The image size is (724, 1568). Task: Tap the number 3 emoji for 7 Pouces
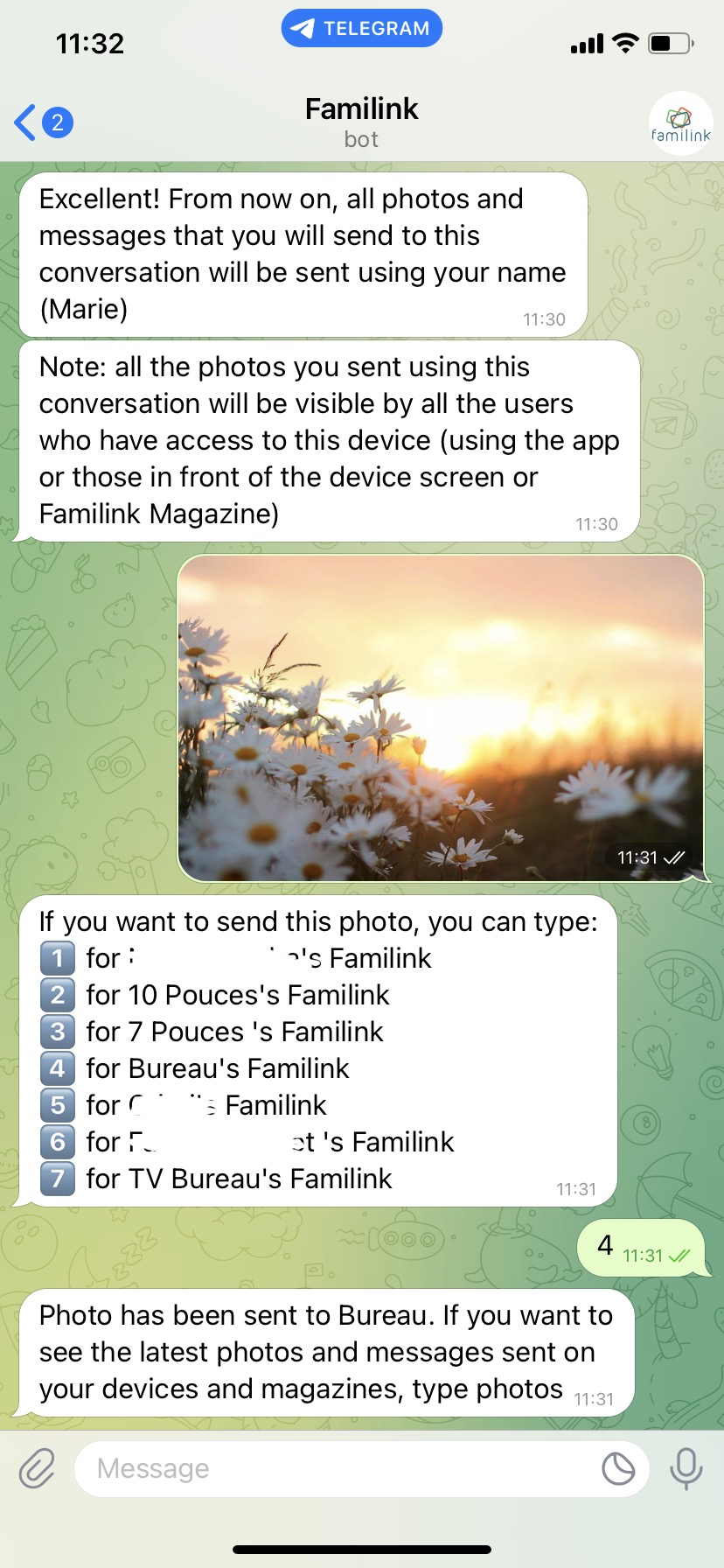(58, 1032)
